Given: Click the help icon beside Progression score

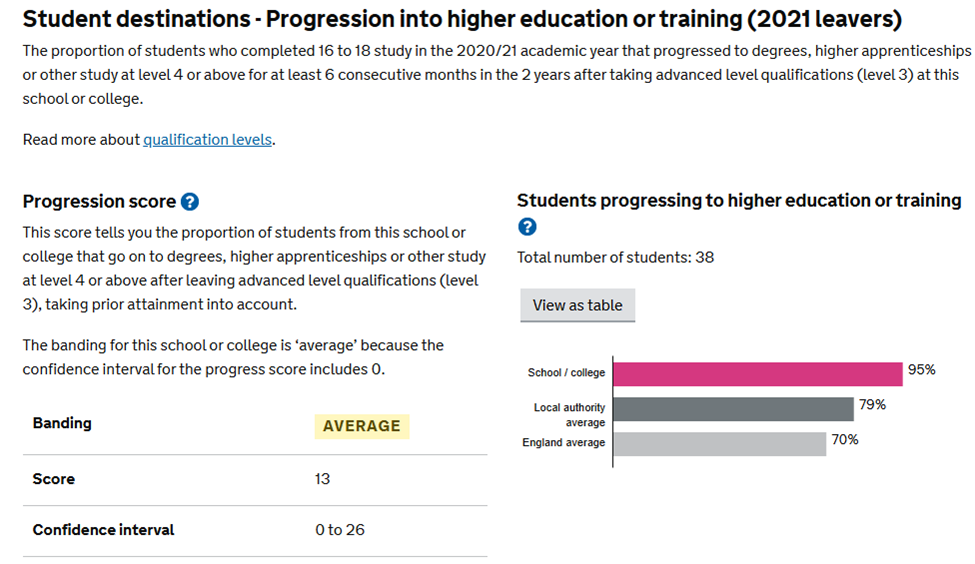Looking at the screenshot, I should click(190, 202).
